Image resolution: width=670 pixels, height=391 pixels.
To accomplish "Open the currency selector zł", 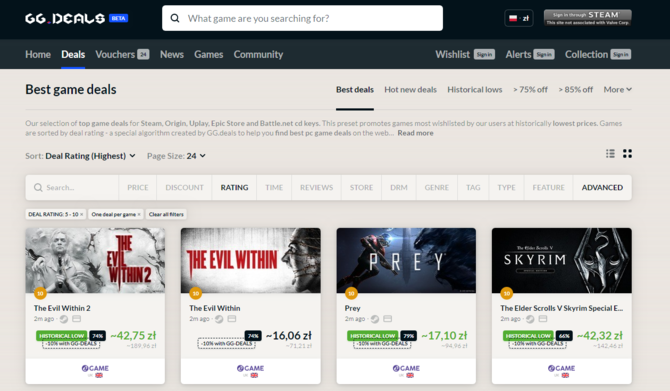I will (519, 18).
